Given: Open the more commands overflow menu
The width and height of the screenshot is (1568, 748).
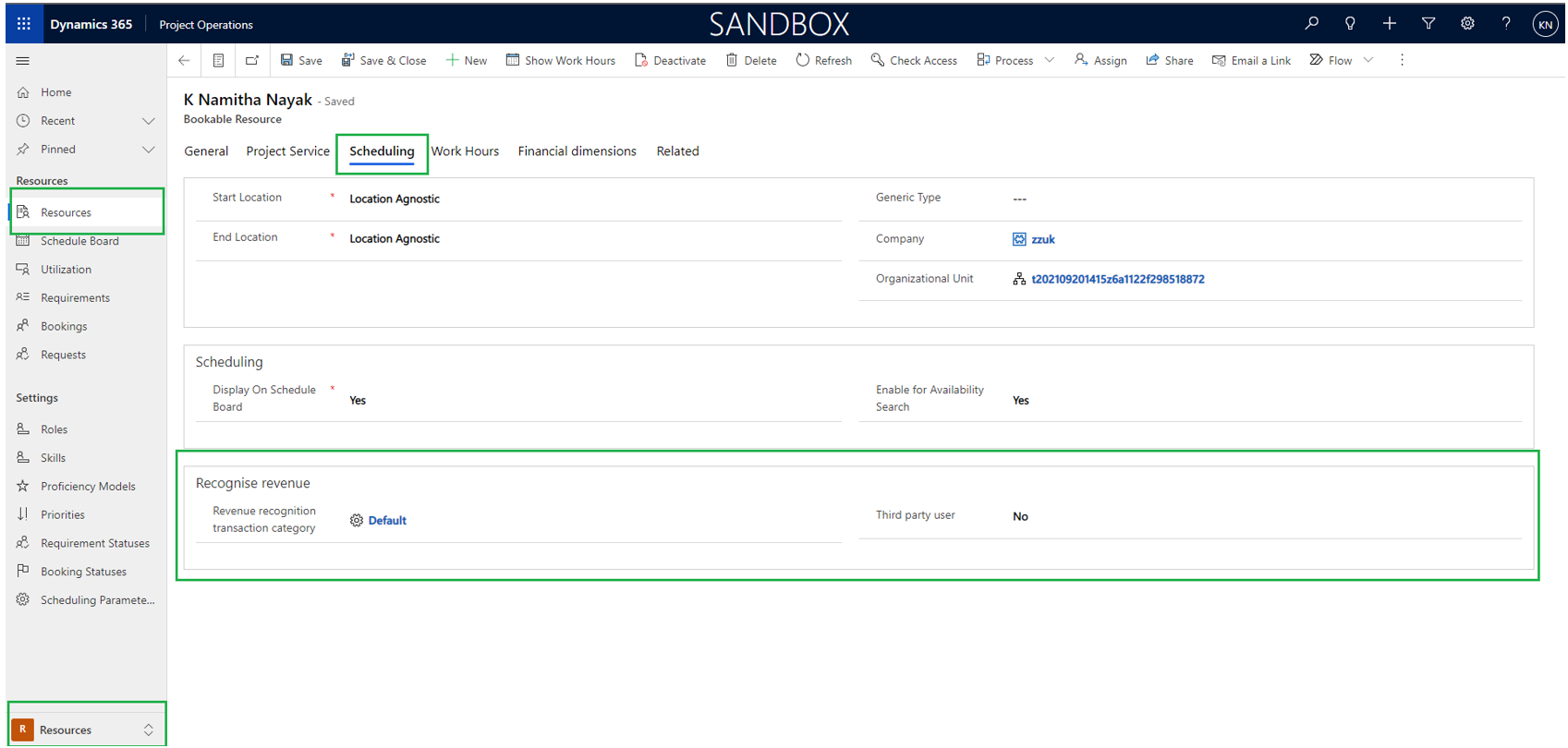Looking at the screenshot, I should pos(1402,61).
